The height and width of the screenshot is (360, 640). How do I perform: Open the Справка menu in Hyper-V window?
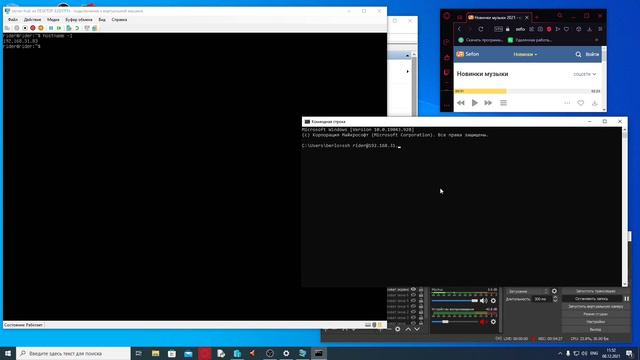[119, 20]
